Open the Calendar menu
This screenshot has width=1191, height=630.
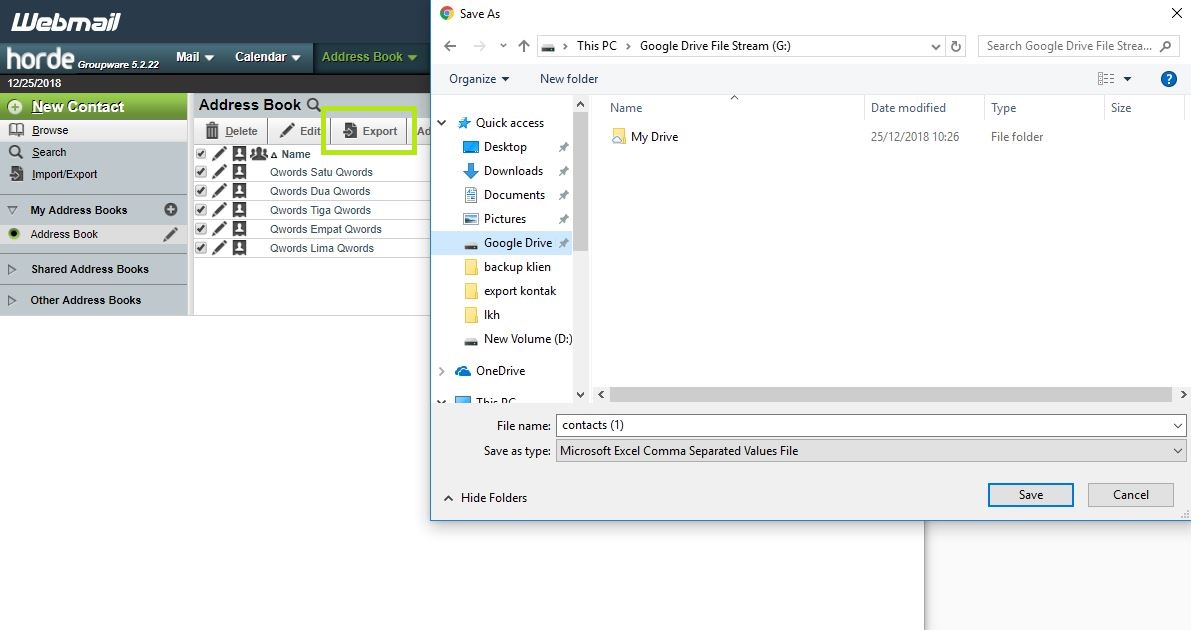click(267, 57)
